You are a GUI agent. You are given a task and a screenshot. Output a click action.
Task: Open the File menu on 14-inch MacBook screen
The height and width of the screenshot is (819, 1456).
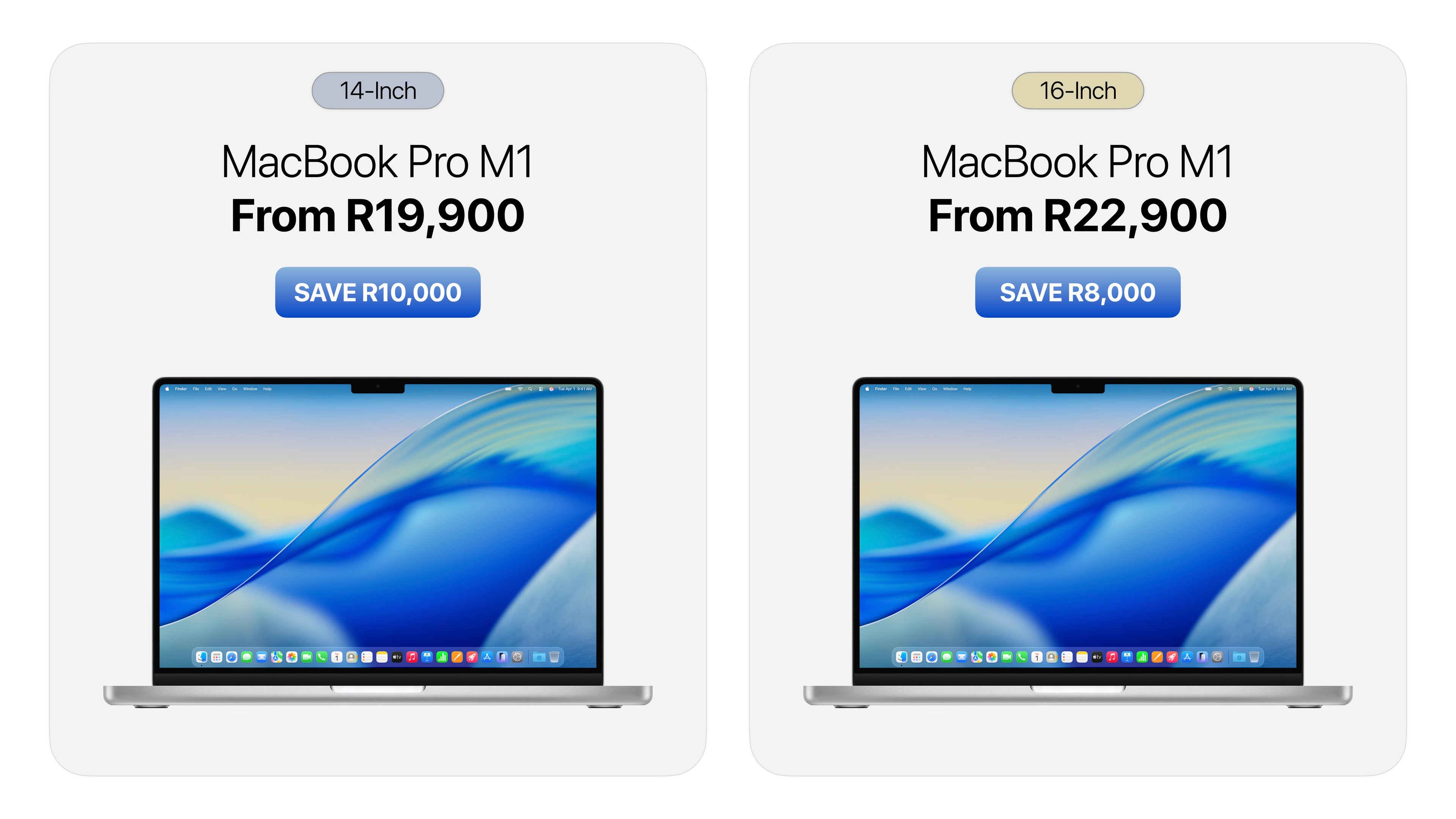pyautogui.click(x=196, y=389)
